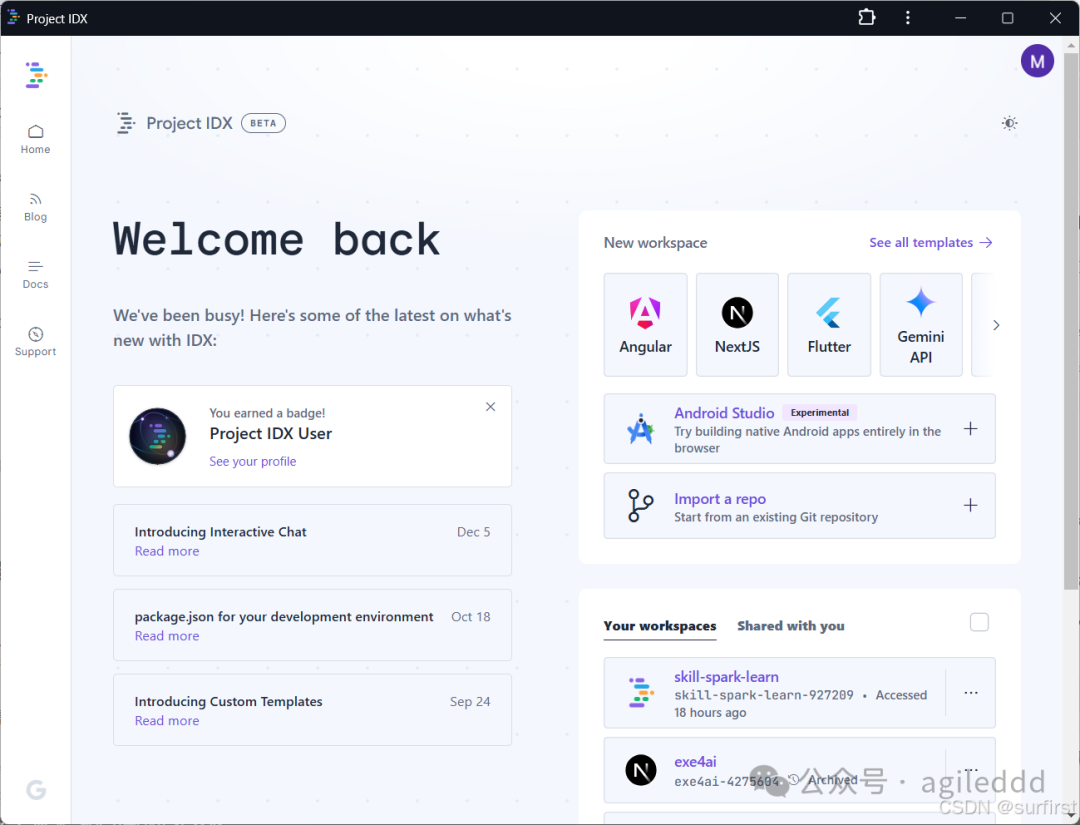Viewport: 1080px width, 825px height.
Task: Open Import a repo link
Action: [720, 499]
